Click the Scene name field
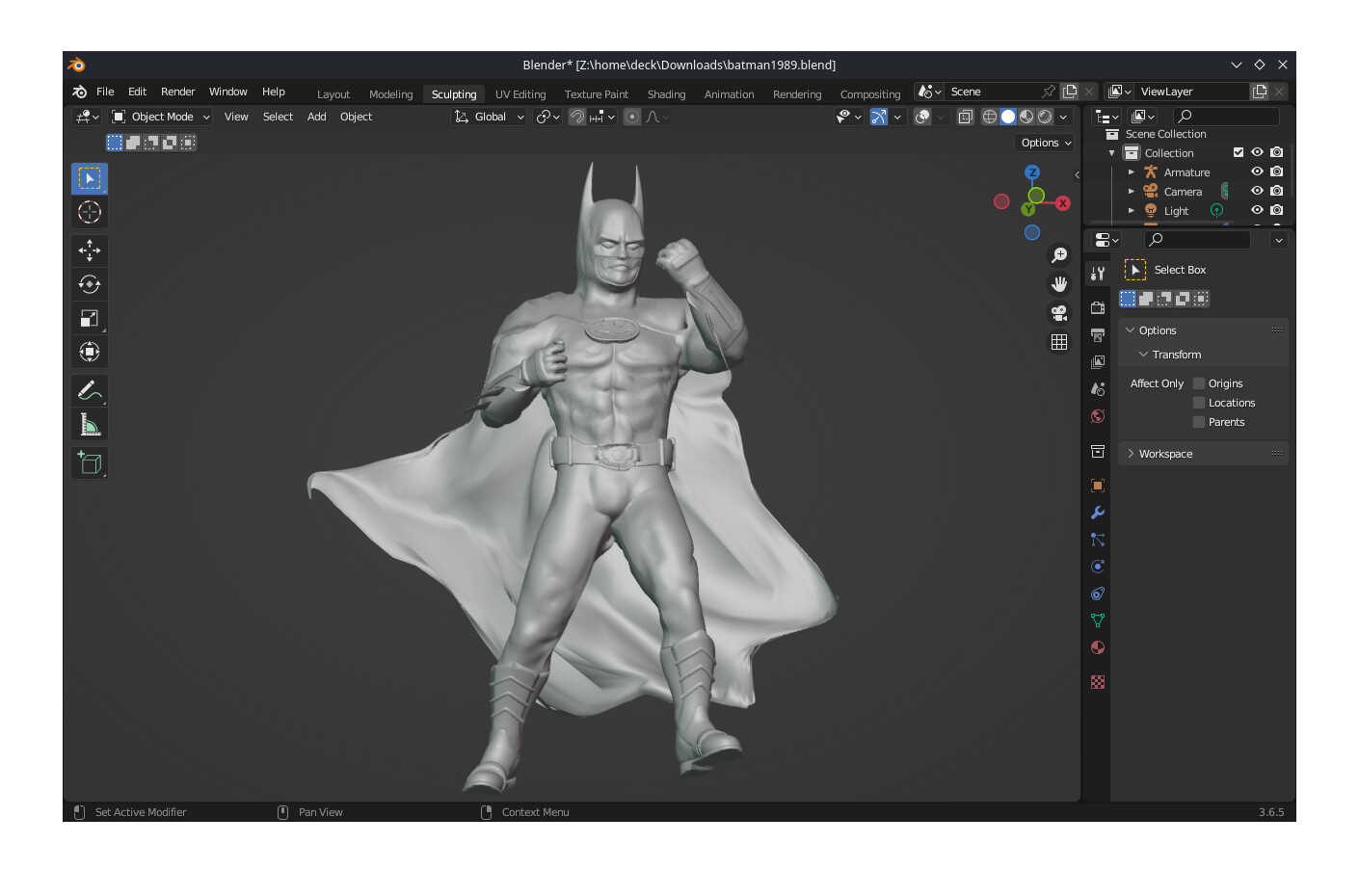 993,92
